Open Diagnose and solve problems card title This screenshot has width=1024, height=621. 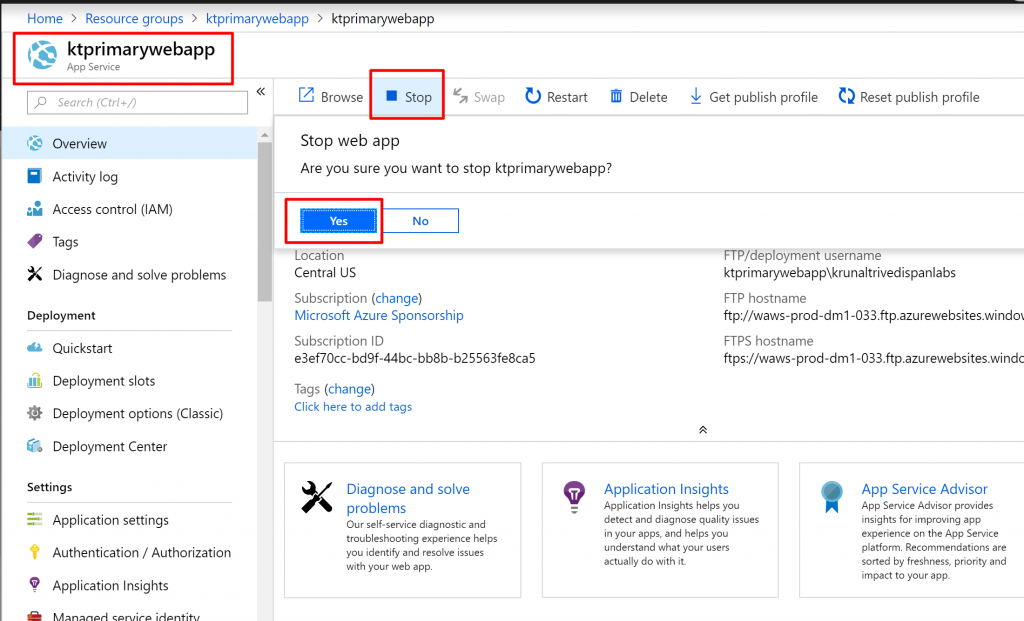(408, 498)
